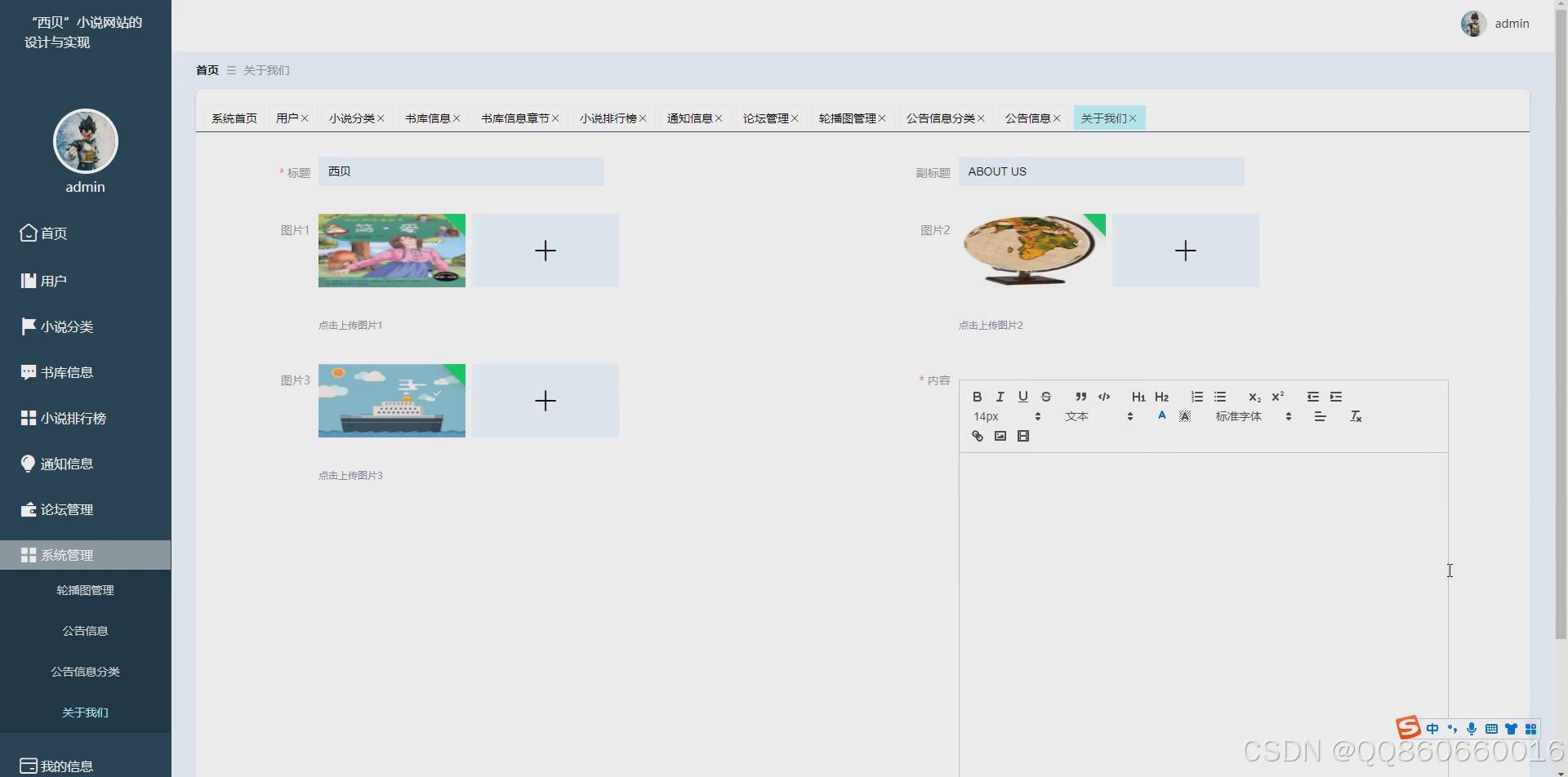Select the 图片2 globe thumbnail
The height and width of the screenshot is (777, 1568).
(1032, 251)
